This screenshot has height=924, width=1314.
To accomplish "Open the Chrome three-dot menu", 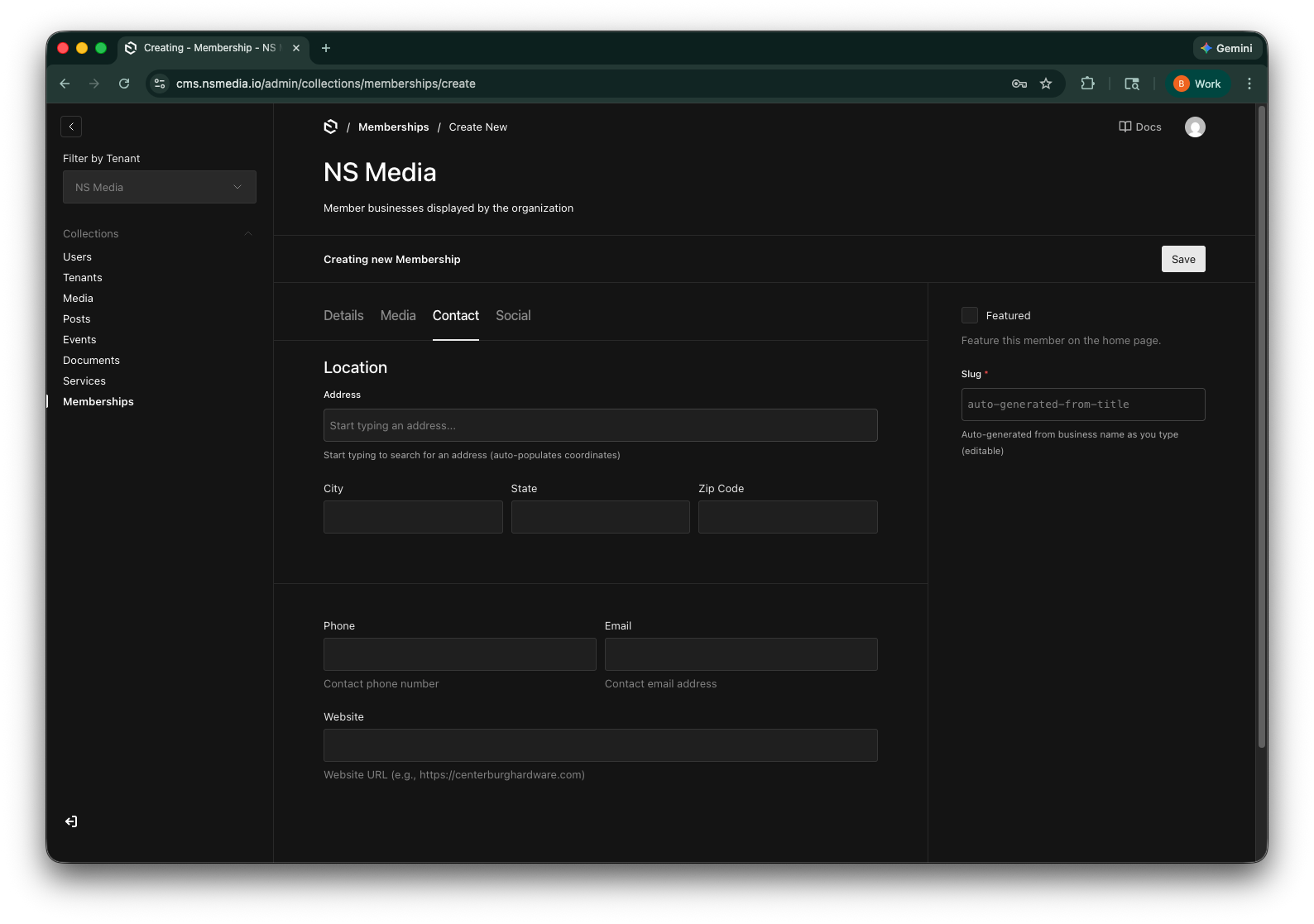I will click(x=1249, y=84).
